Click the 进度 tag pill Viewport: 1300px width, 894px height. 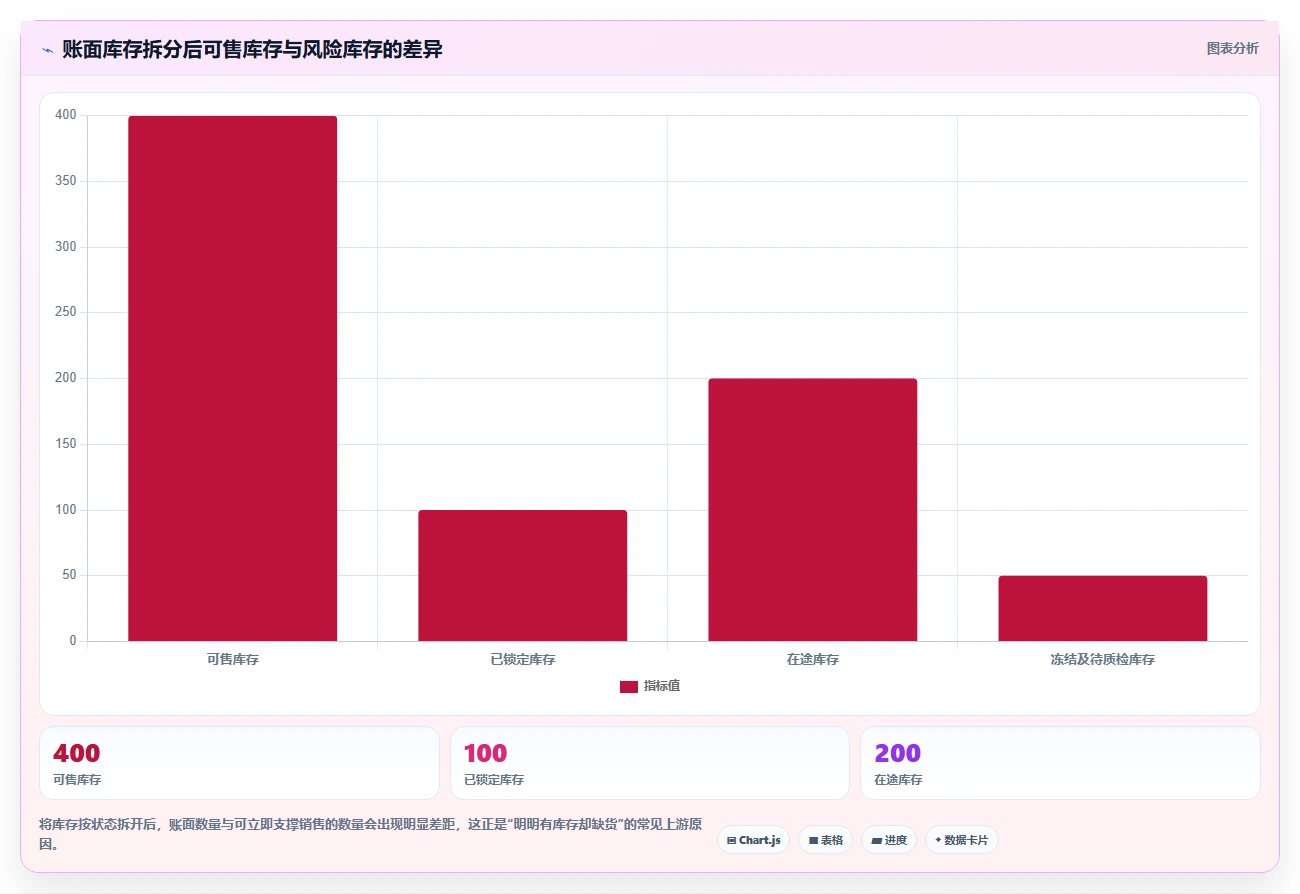(x=888, y=840)
